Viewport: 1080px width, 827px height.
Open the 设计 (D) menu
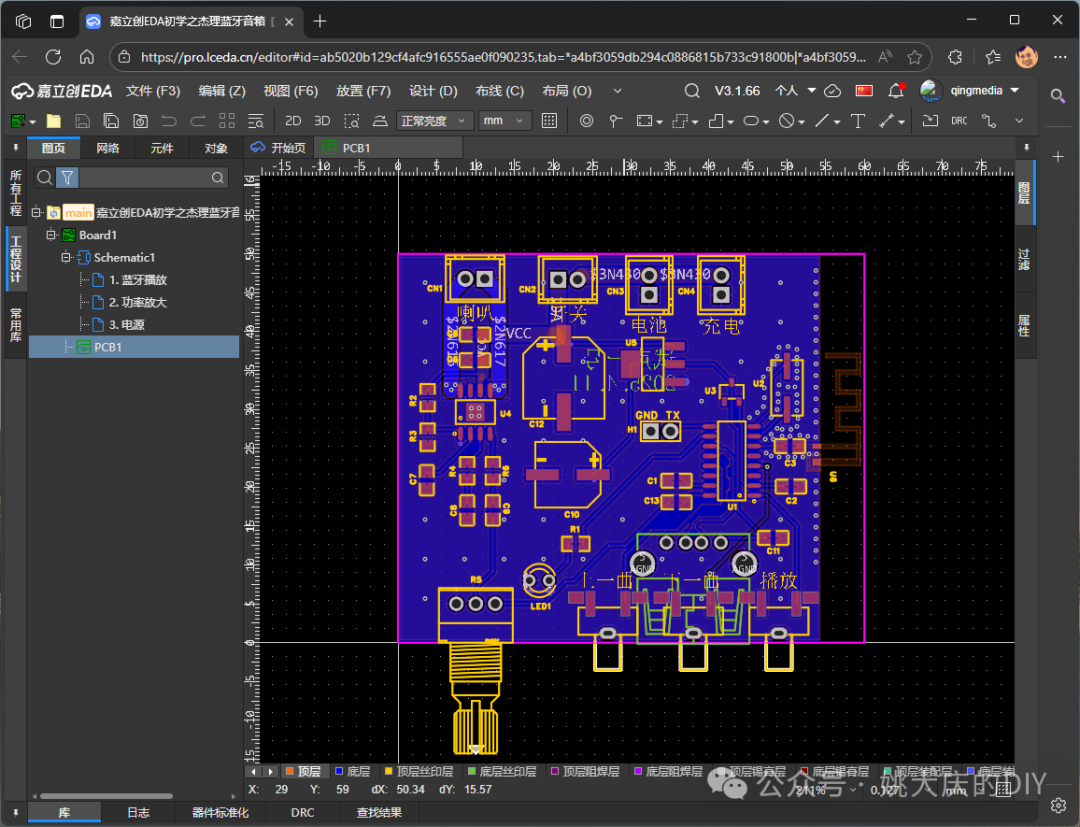point(433,91)
